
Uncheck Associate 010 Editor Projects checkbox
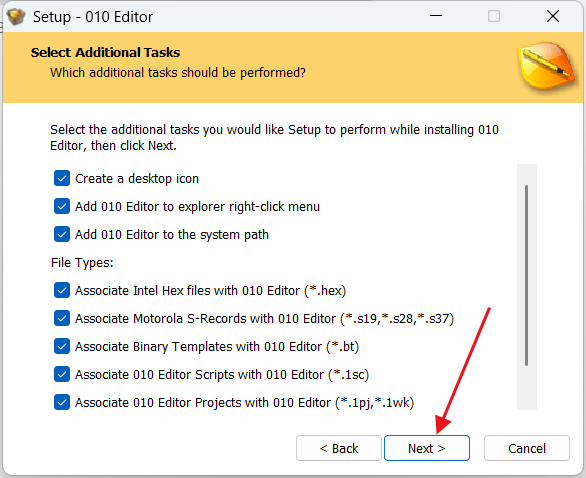[62, 403]
